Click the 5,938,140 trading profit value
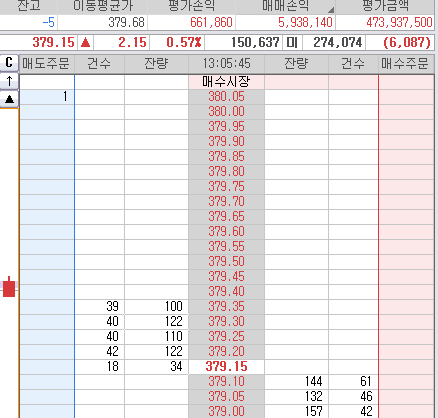 (x=305, y=23)
